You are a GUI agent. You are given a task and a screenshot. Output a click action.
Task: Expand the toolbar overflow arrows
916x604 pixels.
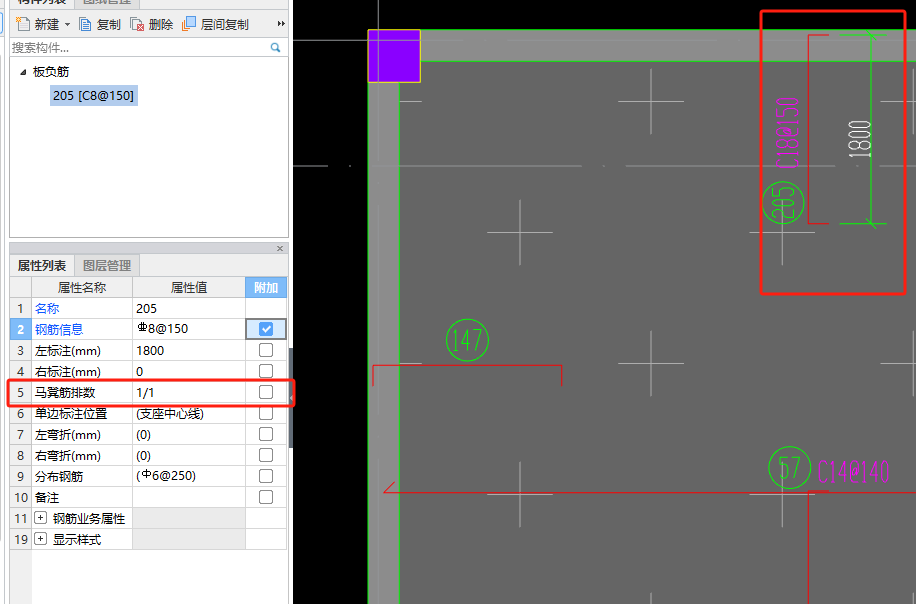(x=281, y=24)
